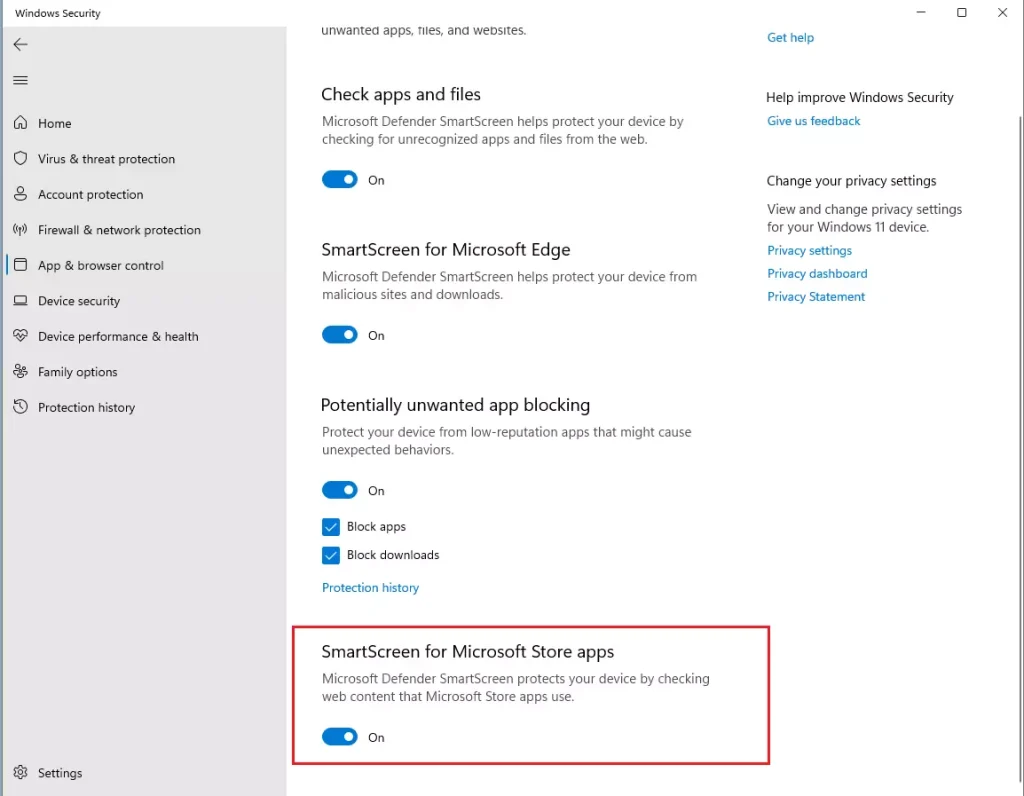This screenshot has height=796, width=1024.
Task: Click the Protection history clock icon
Action: click(x=20, y=407)
